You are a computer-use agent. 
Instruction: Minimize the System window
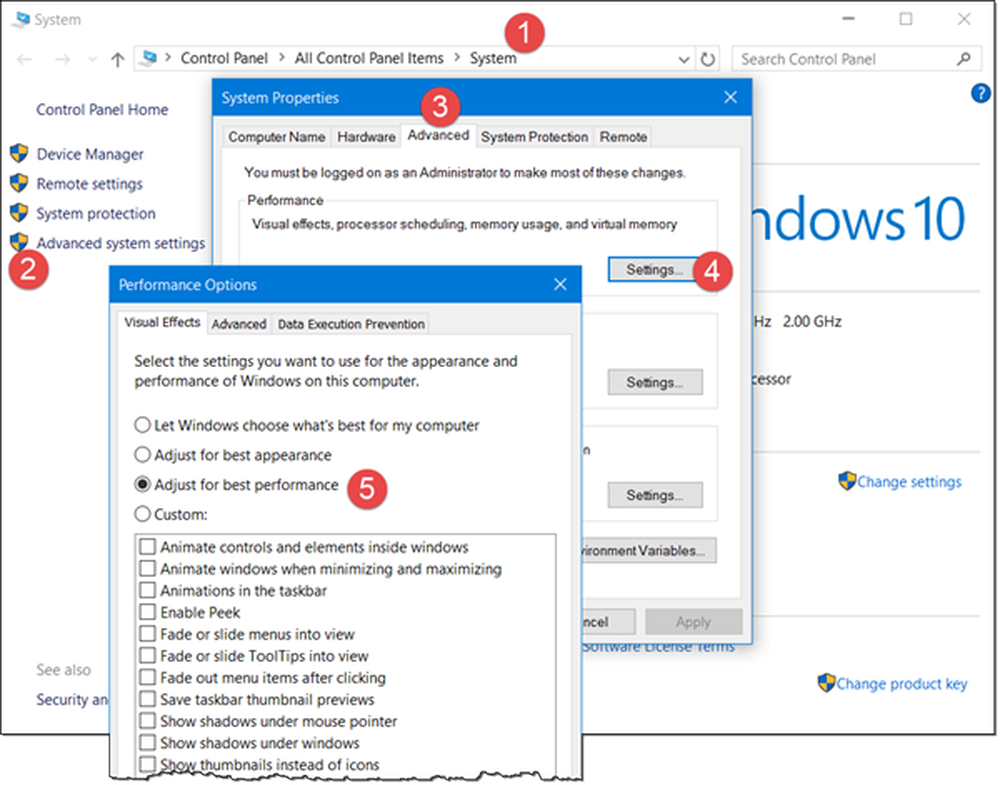pyautogui.click(x=848, y=19)
